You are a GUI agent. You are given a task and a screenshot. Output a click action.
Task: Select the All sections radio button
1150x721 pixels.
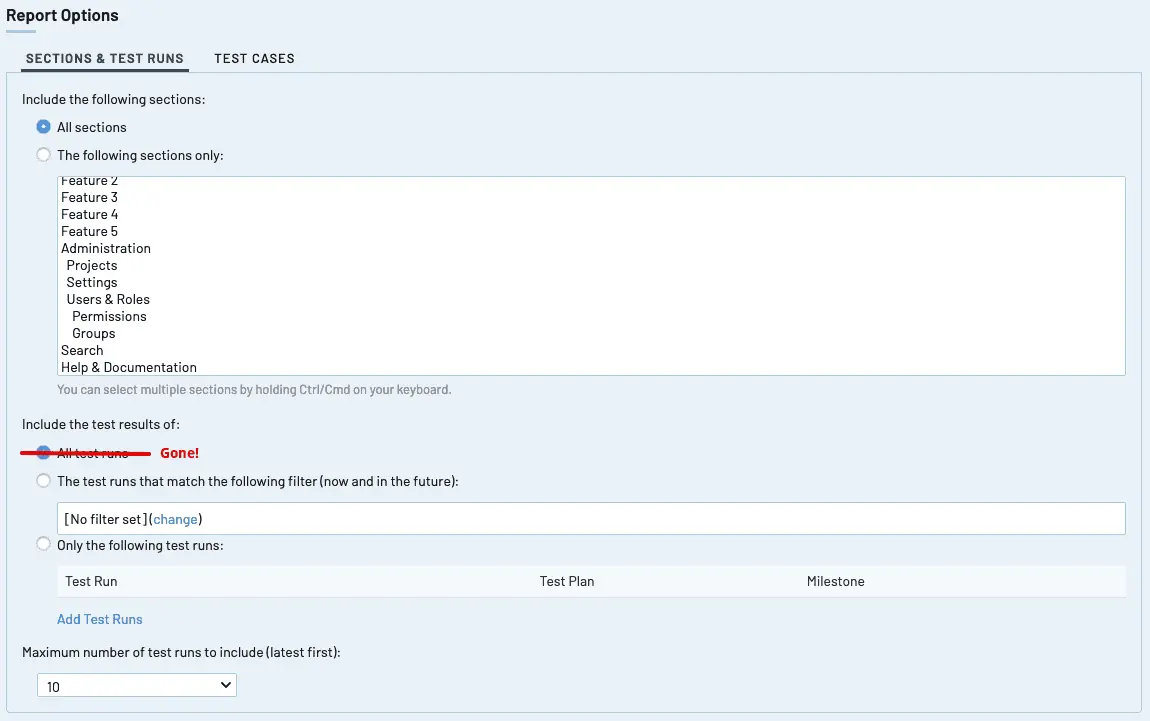(43, 127)
